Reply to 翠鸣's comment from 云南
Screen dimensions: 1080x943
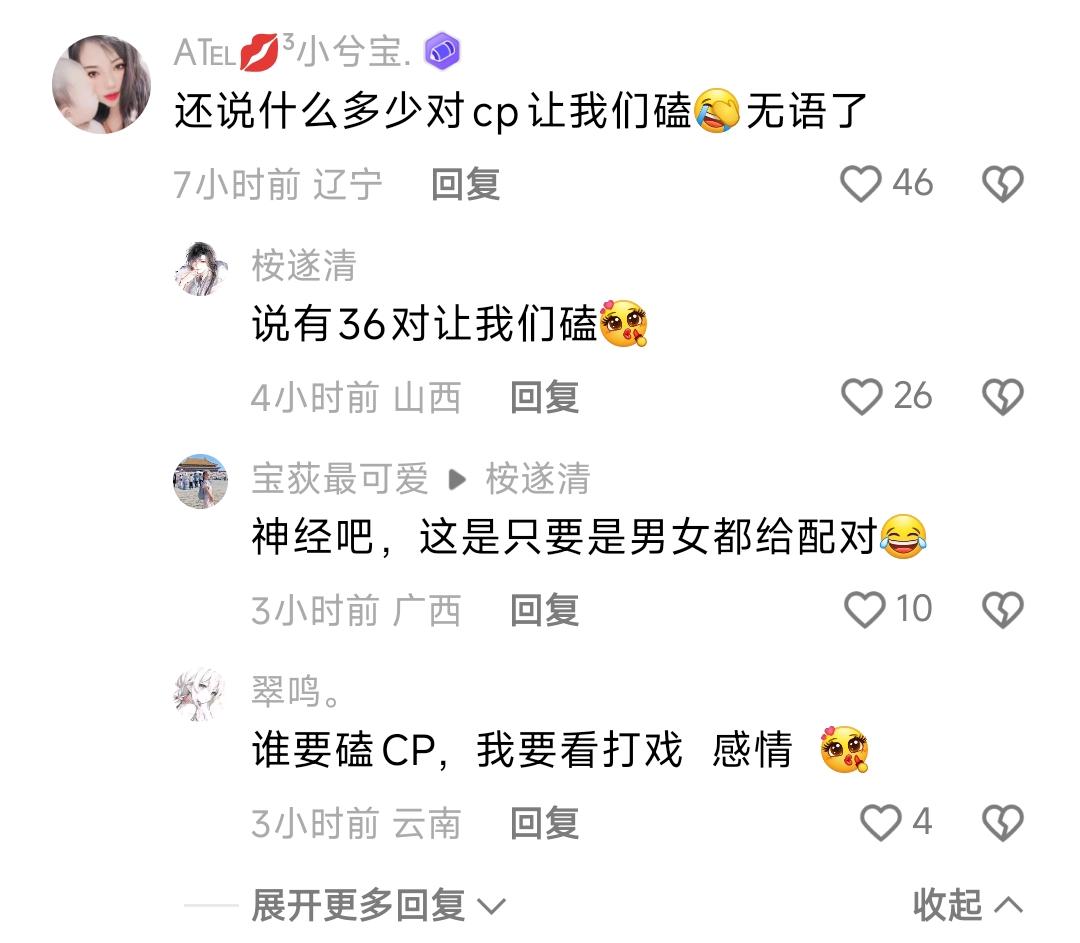click(x=544, y=823)
